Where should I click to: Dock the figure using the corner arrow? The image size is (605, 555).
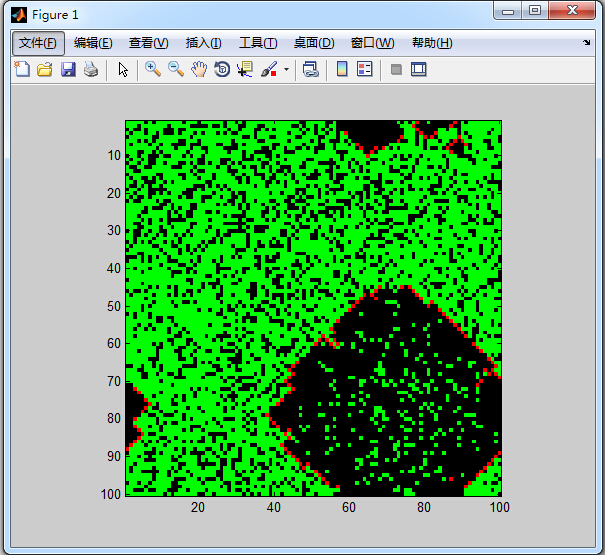(586, 42)
